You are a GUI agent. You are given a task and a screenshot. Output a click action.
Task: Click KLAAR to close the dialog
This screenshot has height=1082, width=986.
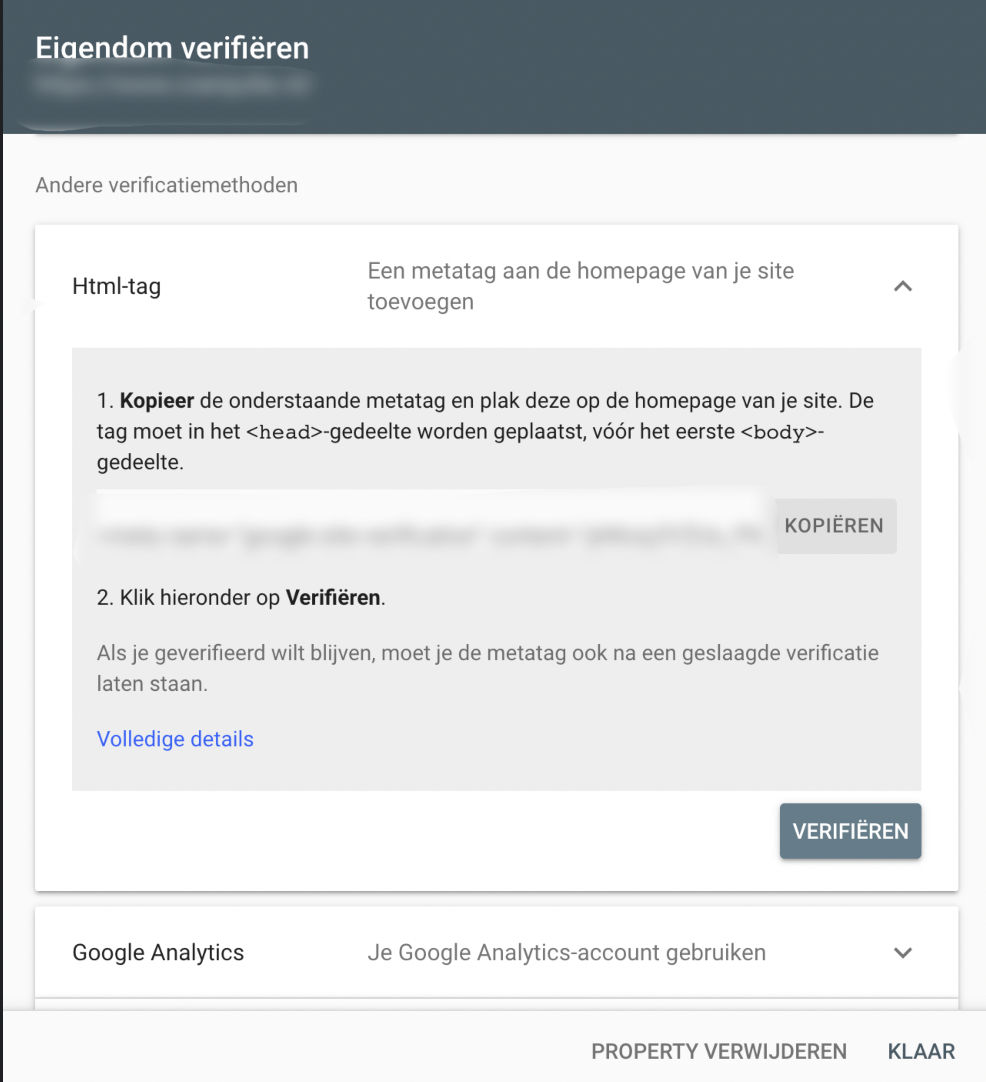point(921,1051)
